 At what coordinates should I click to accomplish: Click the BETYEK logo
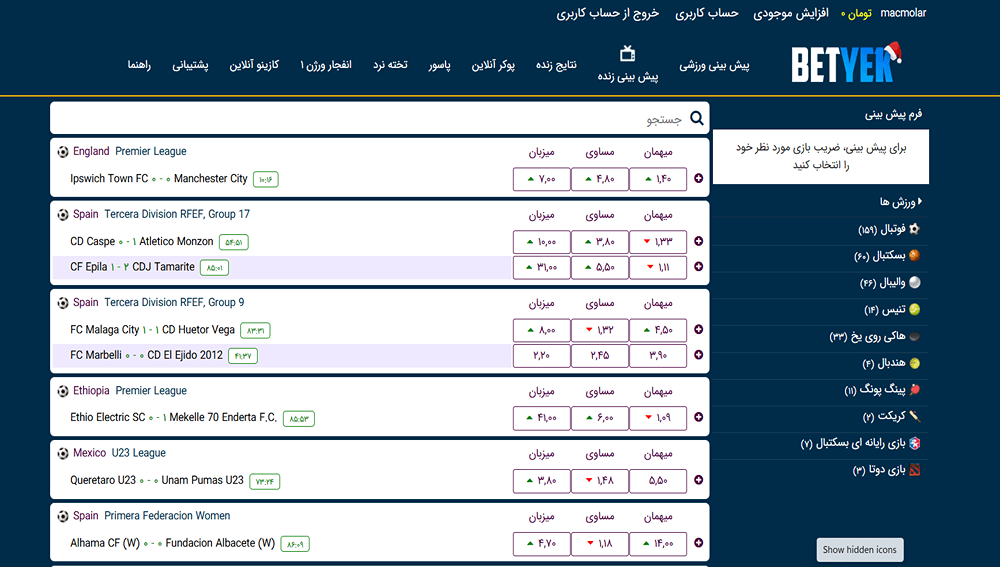tap(846, 63)
